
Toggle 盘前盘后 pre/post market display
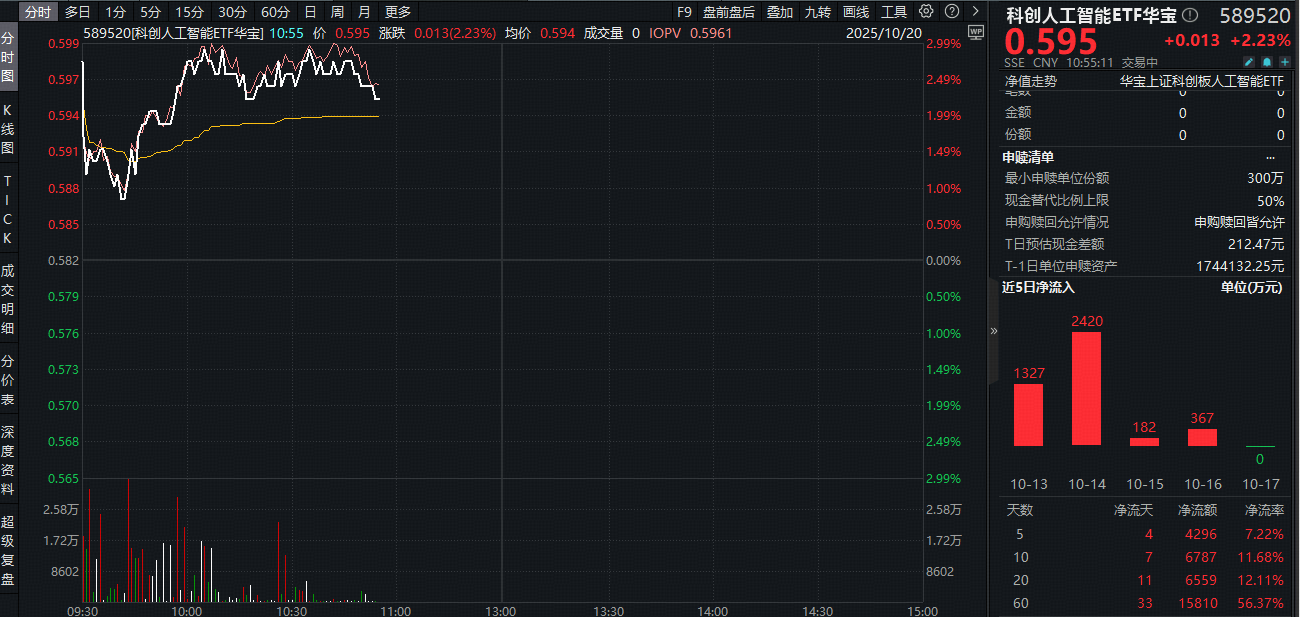tap(729, 12)
